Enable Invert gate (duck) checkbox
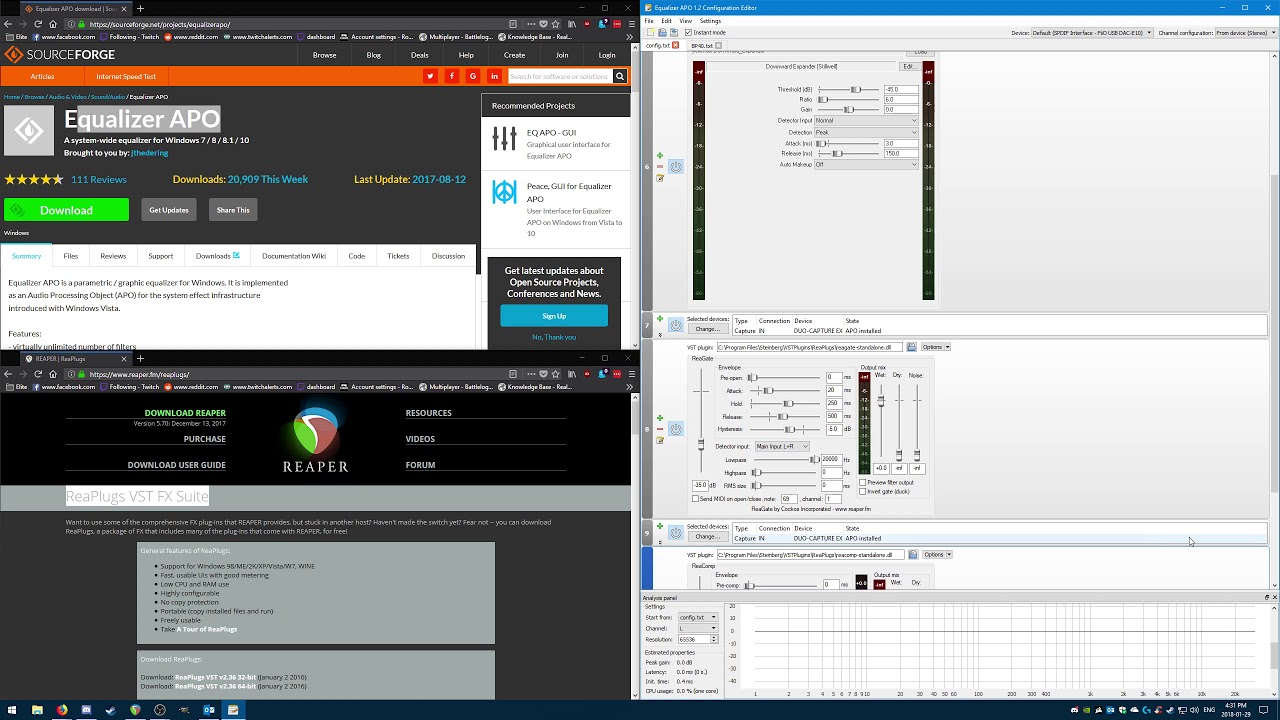1280x720 pixels. (x=863, y=491)
